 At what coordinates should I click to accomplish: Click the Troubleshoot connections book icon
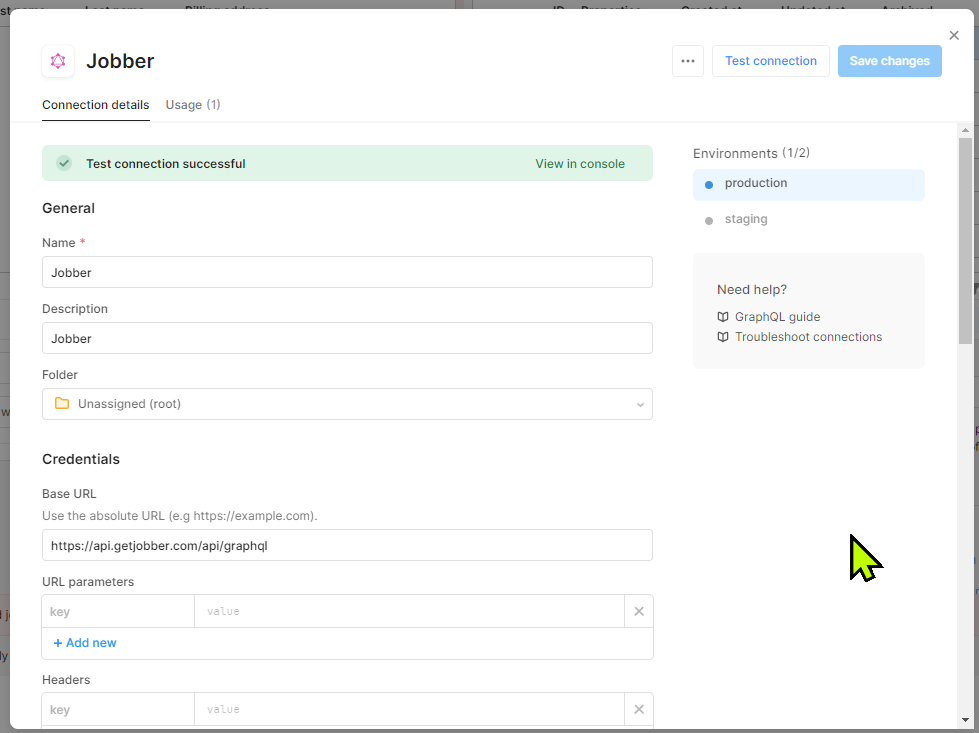(723, 337)
